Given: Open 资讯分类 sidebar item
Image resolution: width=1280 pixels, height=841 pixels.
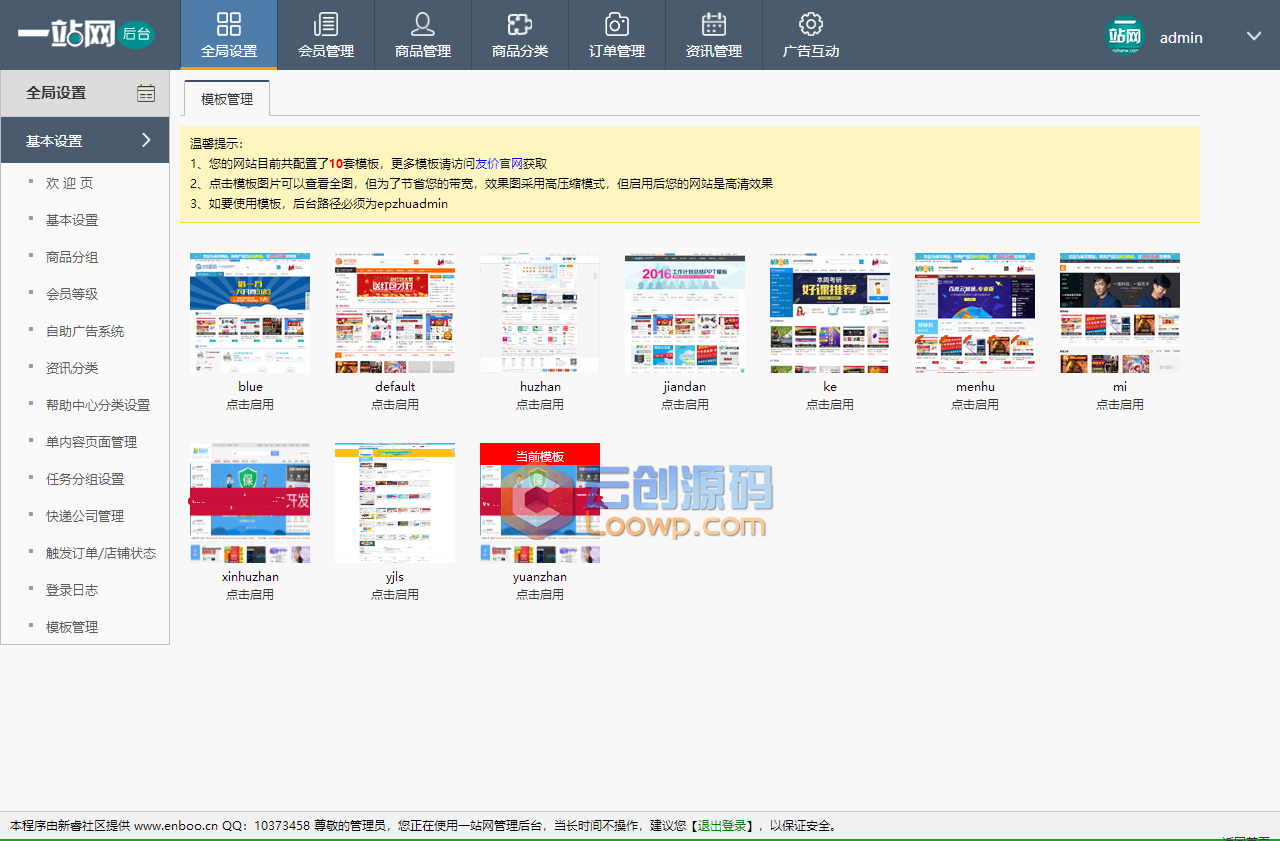Looking at the screenshot, I should point(72,368).
